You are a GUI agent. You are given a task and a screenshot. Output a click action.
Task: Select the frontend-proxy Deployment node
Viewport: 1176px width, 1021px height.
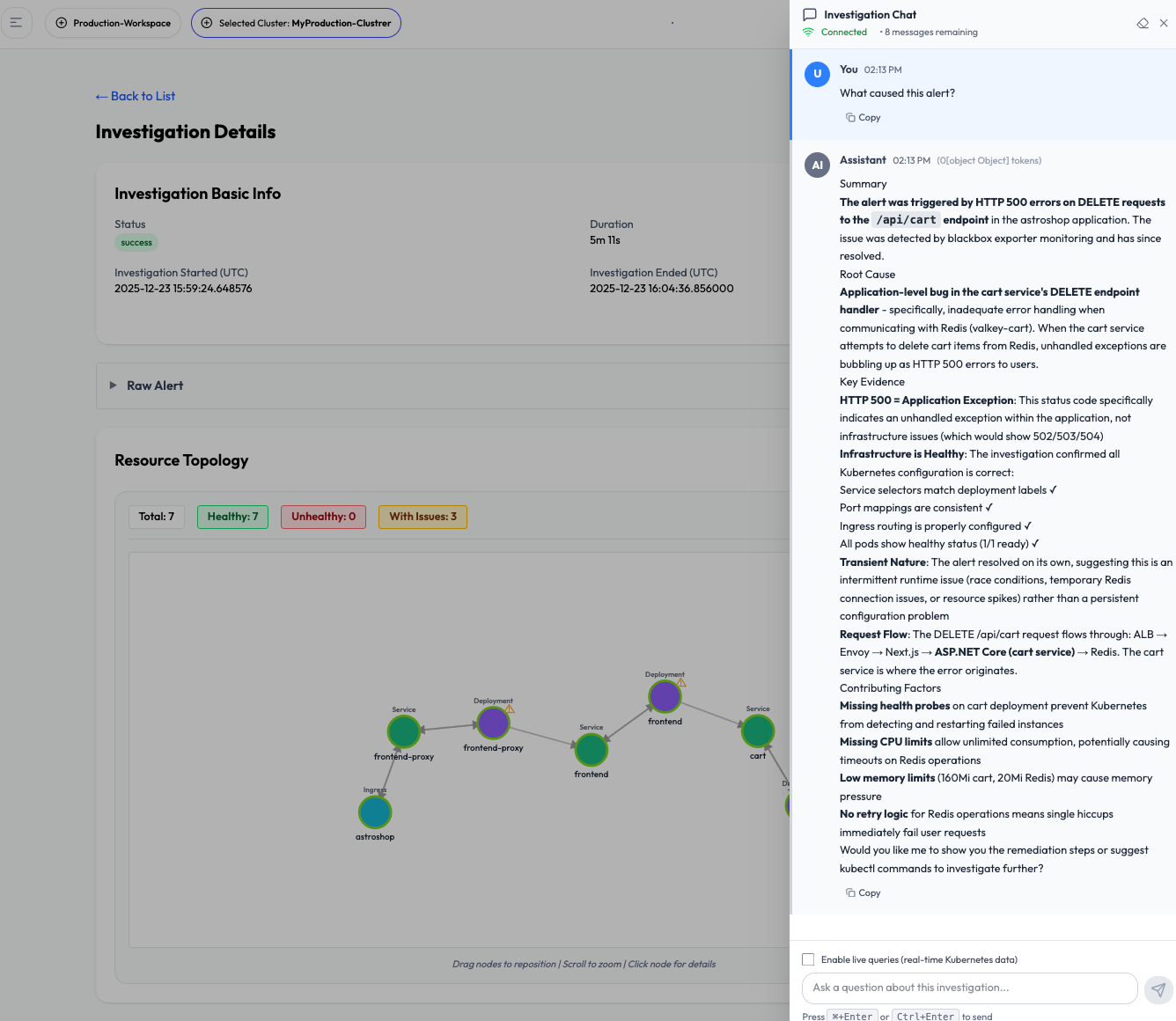point(493,724)
